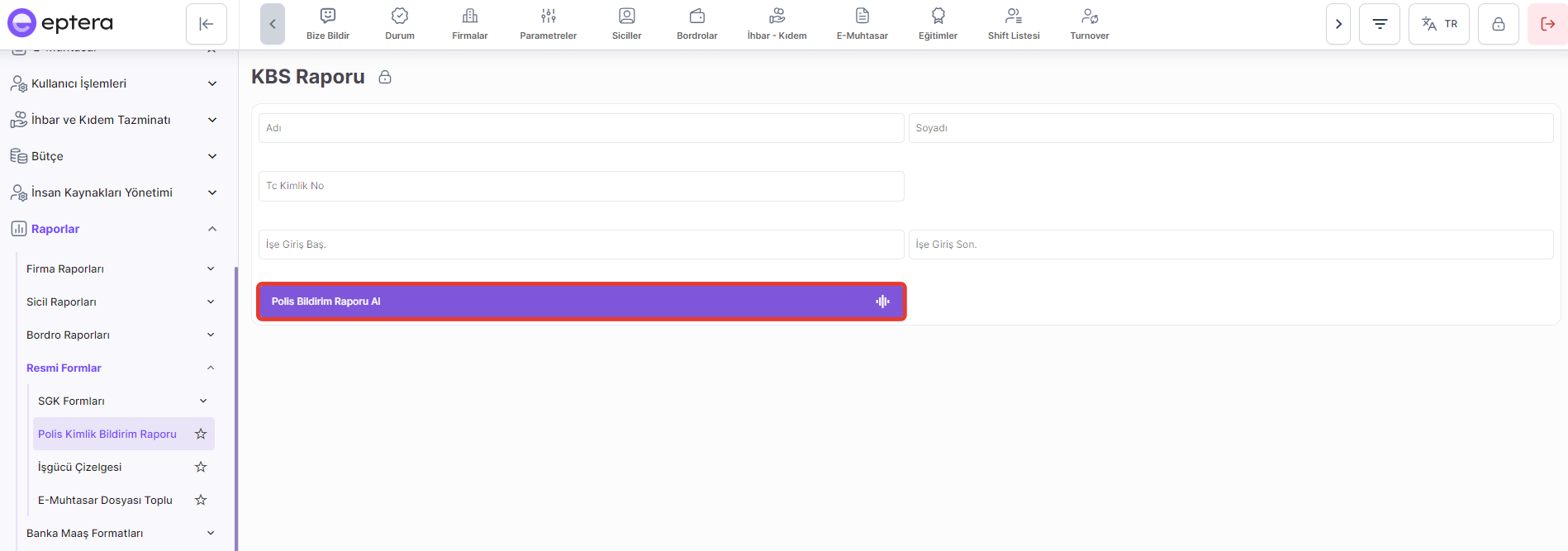Click the Polis Bildirim Raporu Al button
The image size is (1568, 551).
point(581,302)
